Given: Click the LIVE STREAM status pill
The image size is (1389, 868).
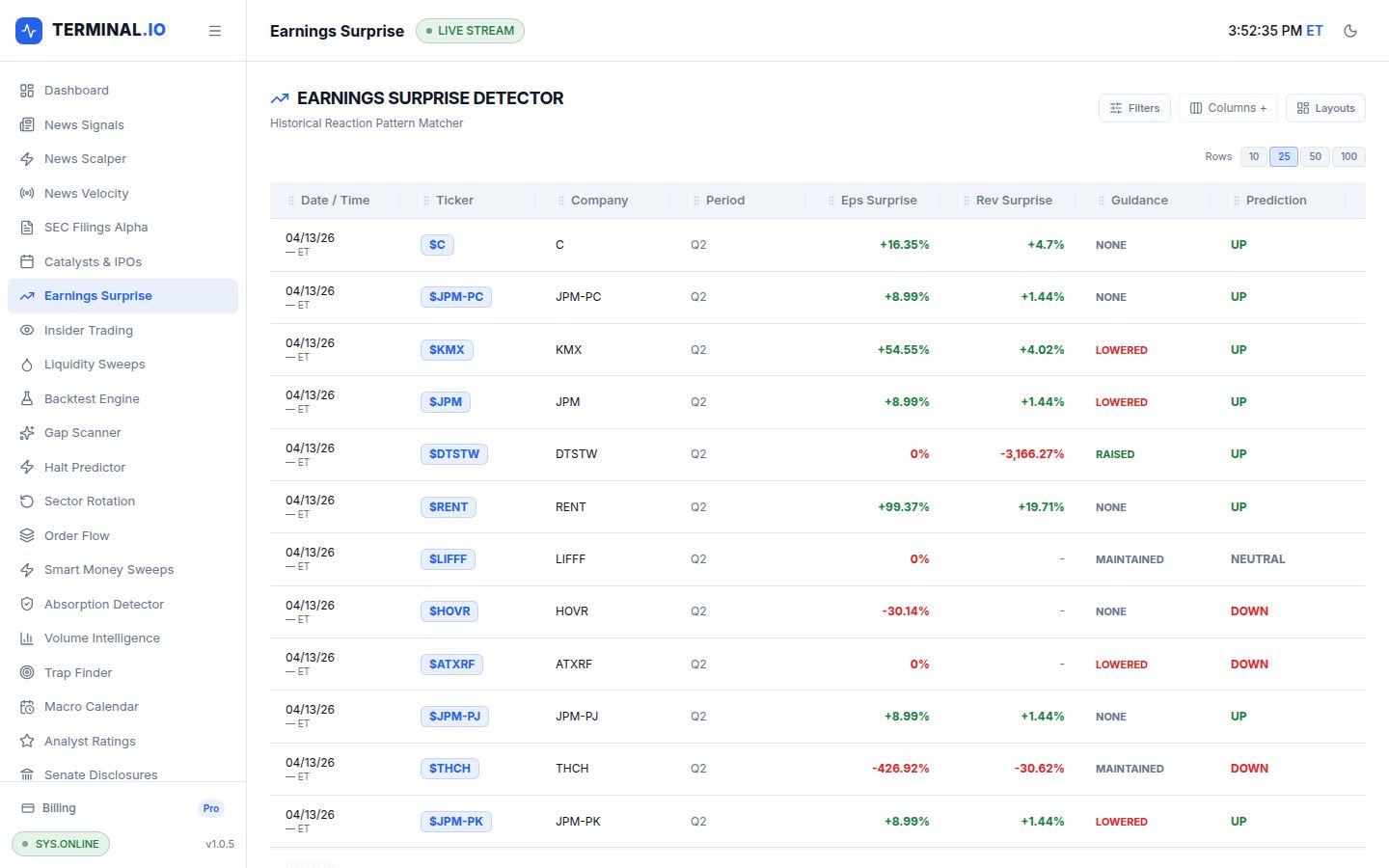Looking at the screenshot, I should pos(470,31).
